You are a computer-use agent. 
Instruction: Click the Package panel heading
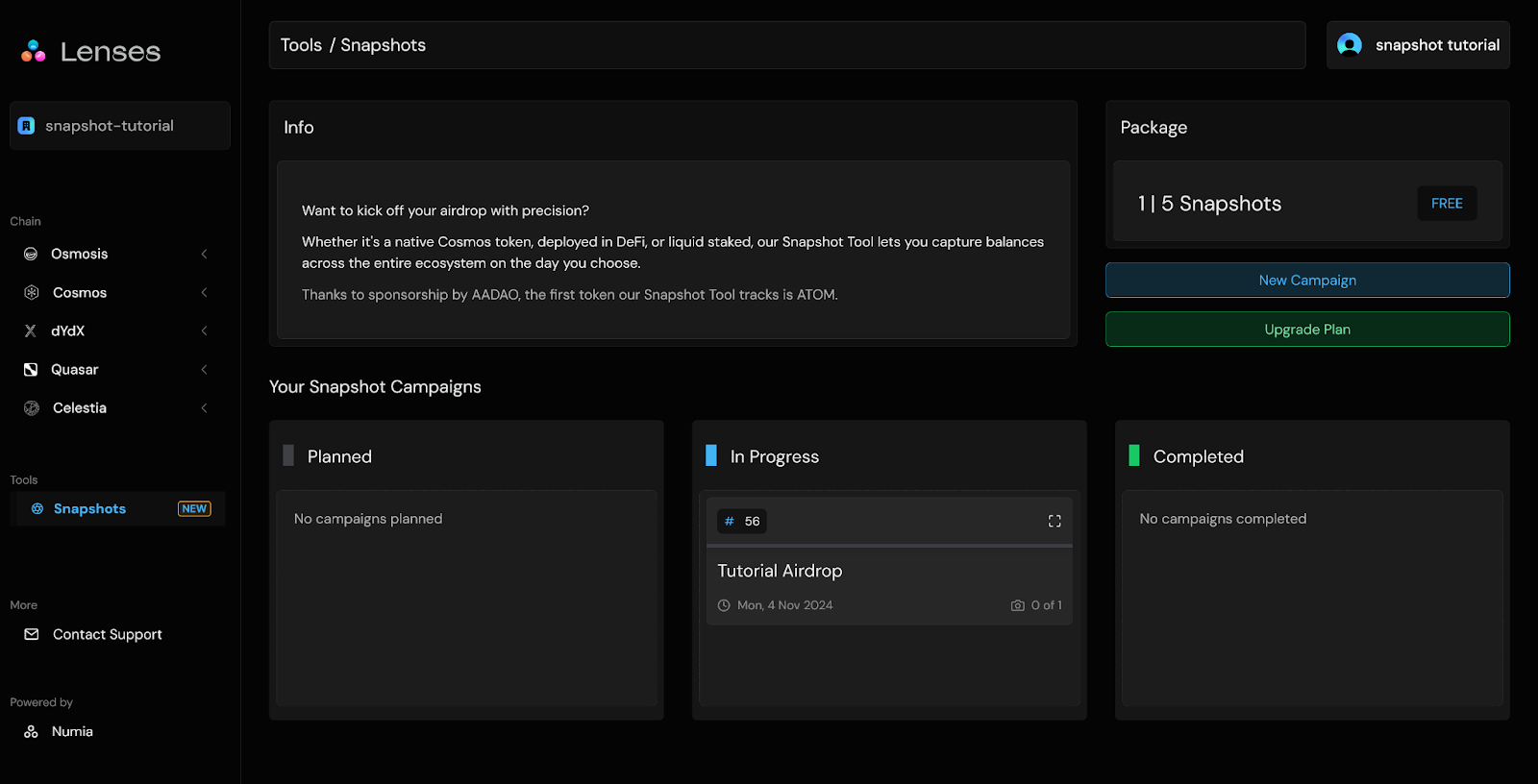coord(1153,128)
